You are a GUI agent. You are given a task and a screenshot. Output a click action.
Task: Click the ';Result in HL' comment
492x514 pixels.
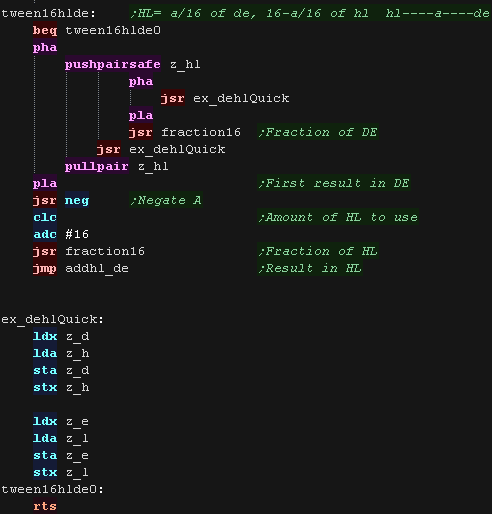[x=310, y=268]
